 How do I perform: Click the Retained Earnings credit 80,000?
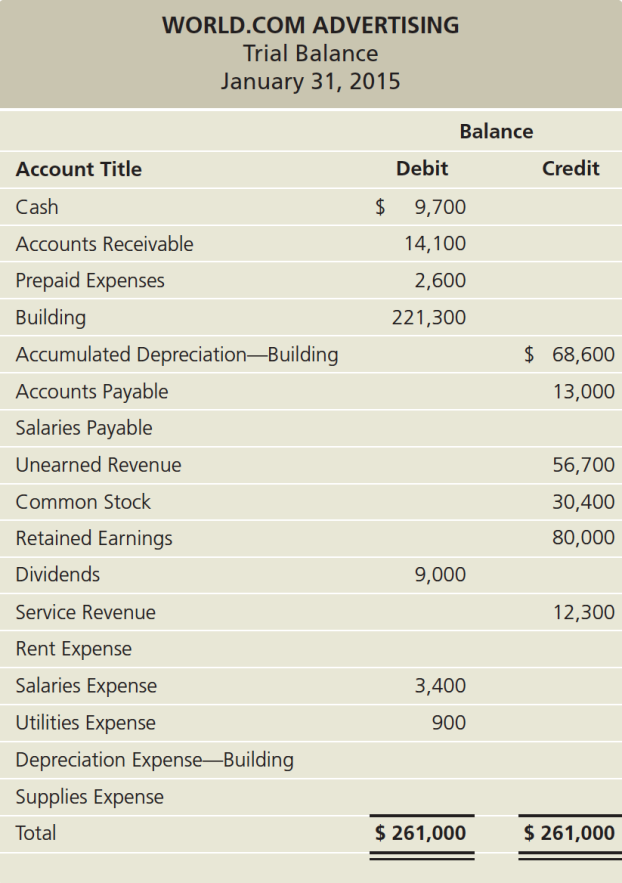coord(583,538)
